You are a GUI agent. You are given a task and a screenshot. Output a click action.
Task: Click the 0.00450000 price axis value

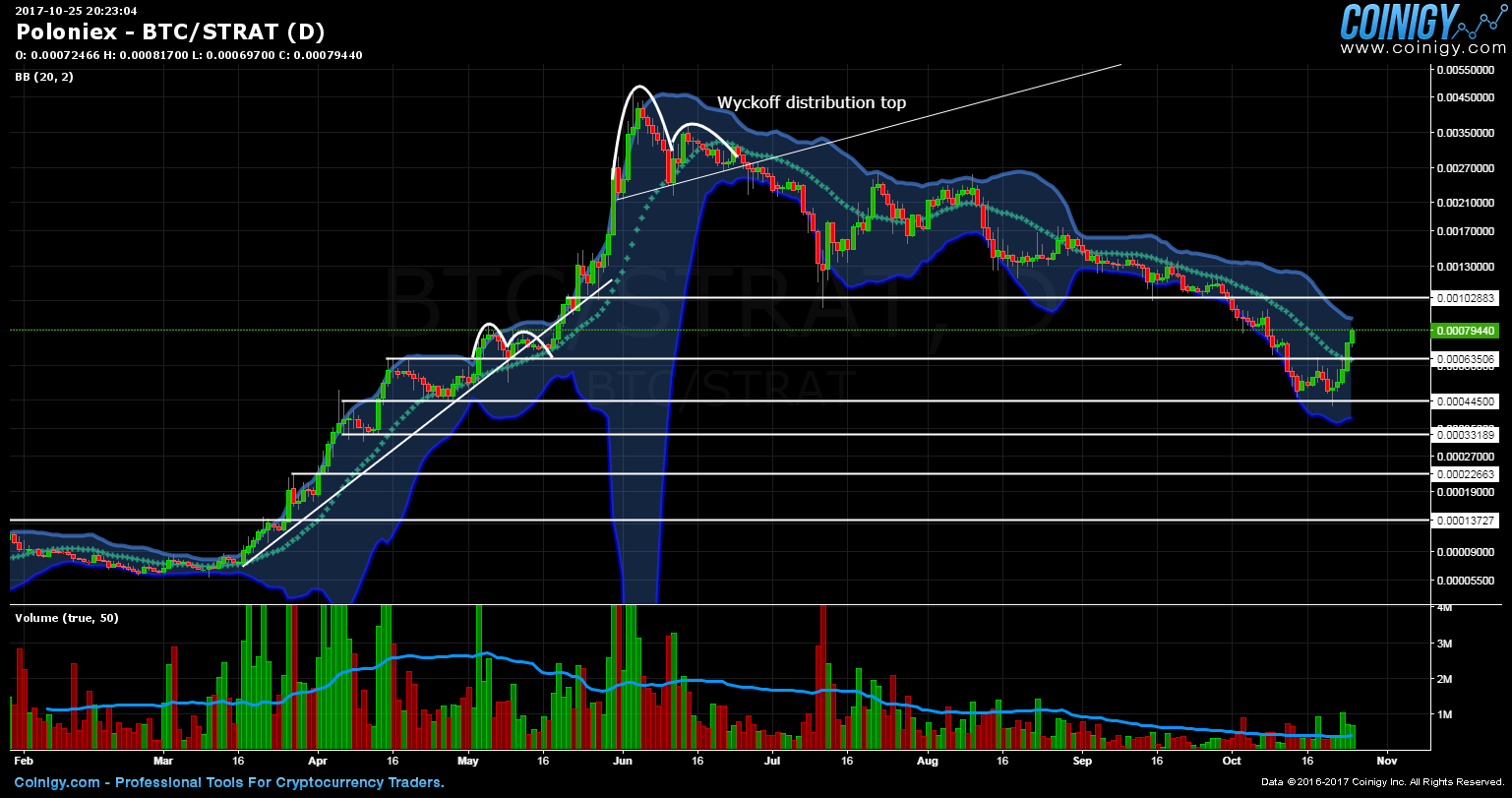(1466, 97)
